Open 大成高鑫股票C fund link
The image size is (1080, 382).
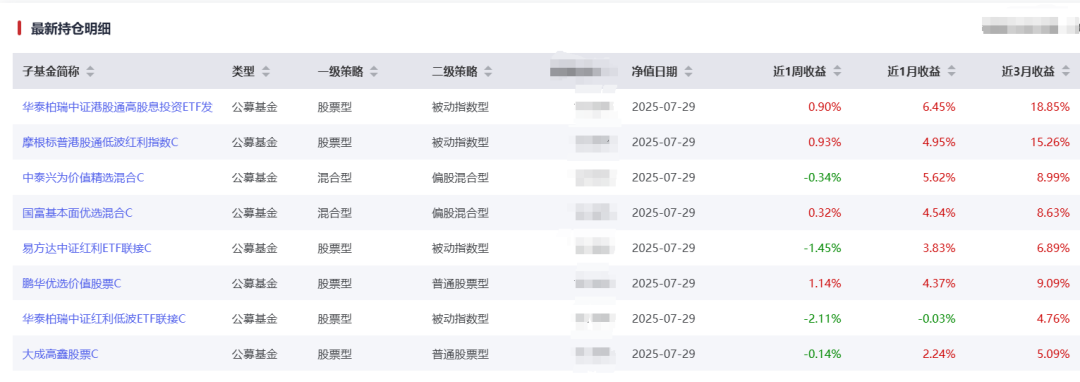coord(61,354)
